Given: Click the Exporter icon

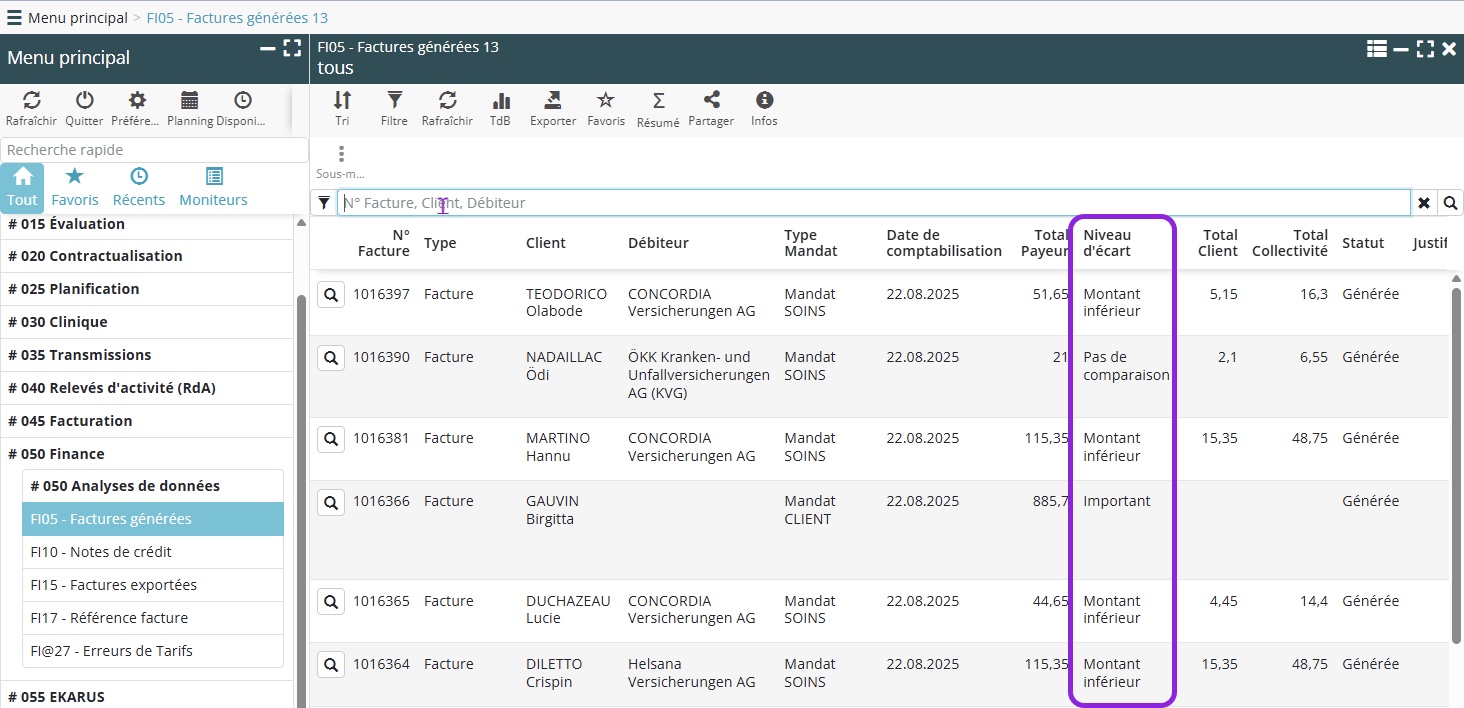Looking at the screenshot, I should [x=552, y=101].
